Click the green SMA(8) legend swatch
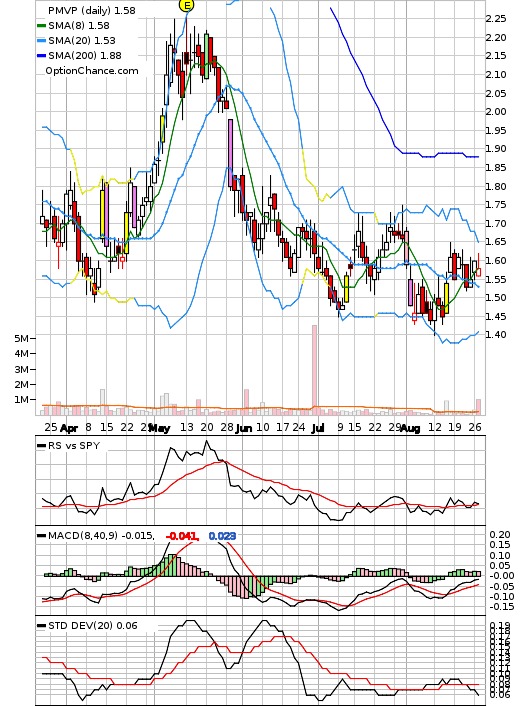 tap(41, 26)
